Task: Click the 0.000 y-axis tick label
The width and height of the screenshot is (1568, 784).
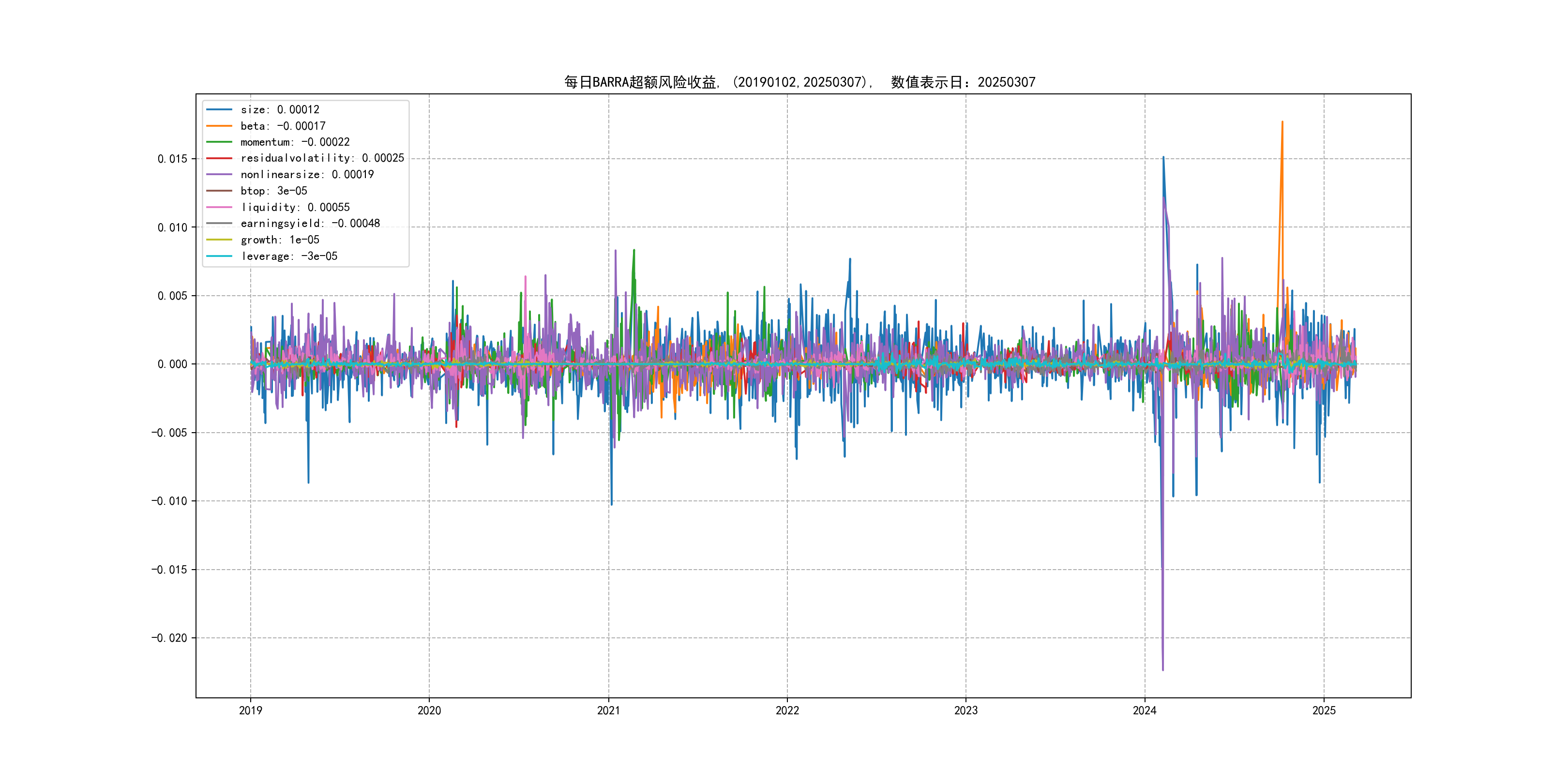Action: pos(172,364)
